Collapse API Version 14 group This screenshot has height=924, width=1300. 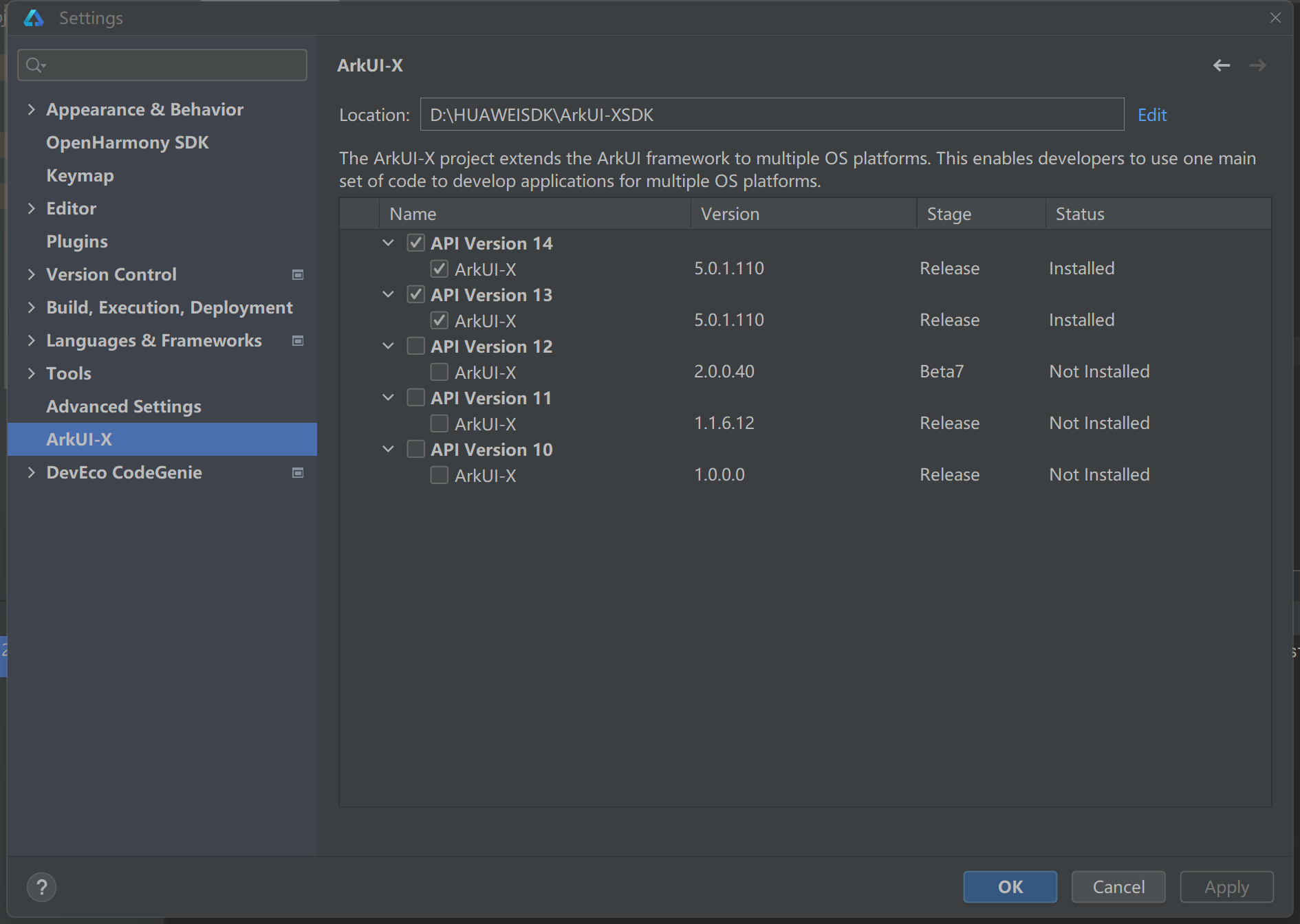pyautogui.click(x=388, y=243)
